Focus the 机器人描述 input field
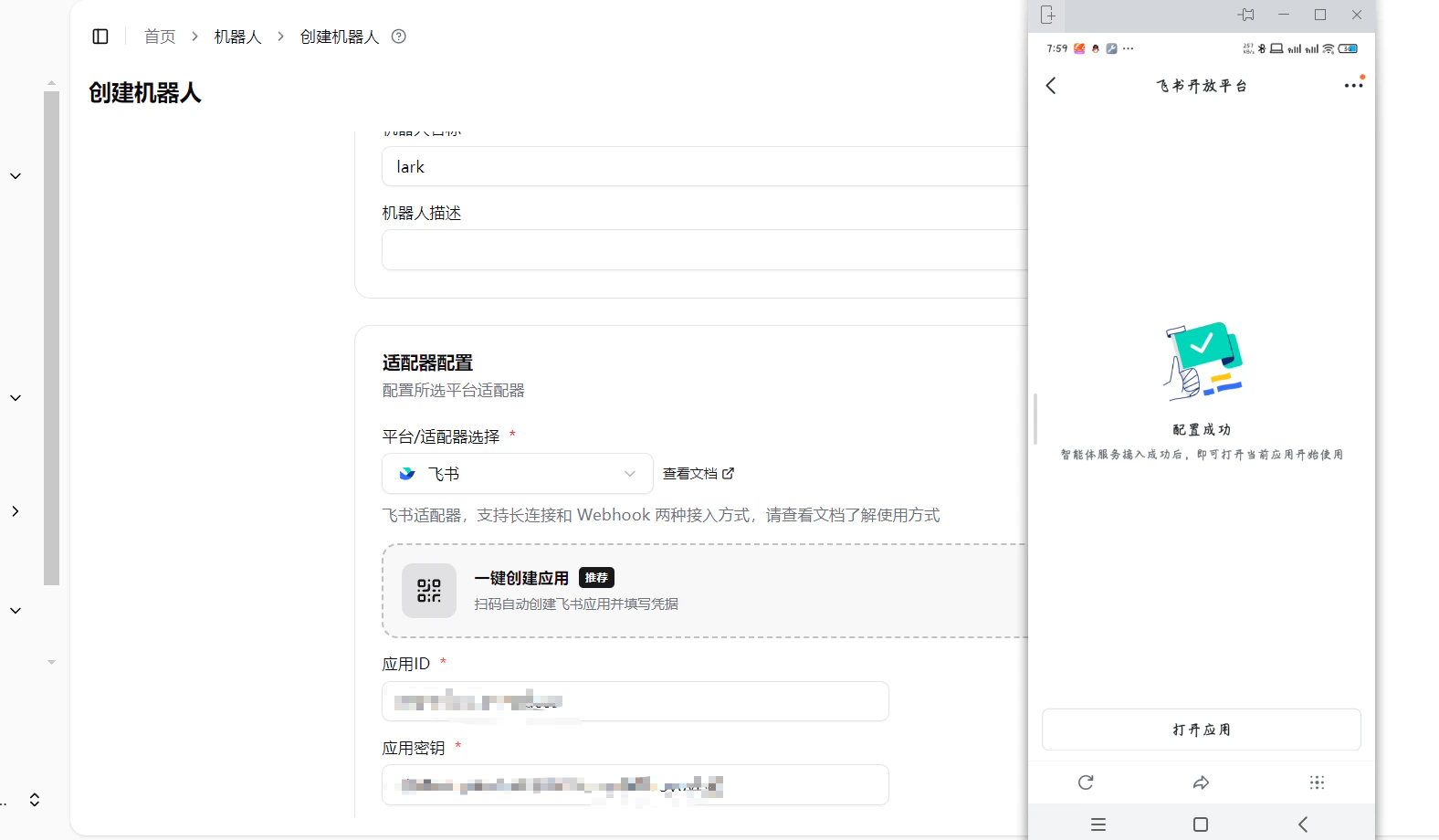1439x840 pixels. (705, 249)
